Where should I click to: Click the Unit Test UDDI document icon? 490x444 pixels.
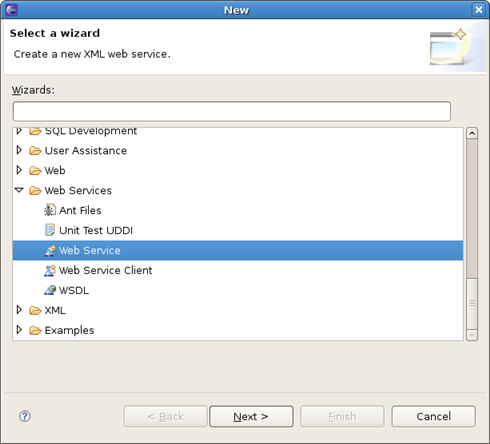pyautogui.click(x=50, y=230)
